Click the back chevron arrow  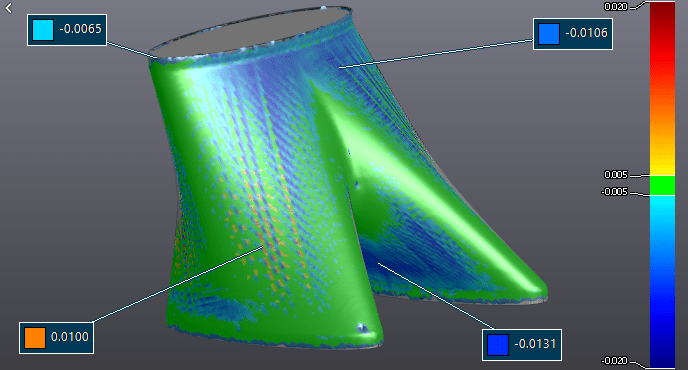pyautogui.click(x=9, y=8)
